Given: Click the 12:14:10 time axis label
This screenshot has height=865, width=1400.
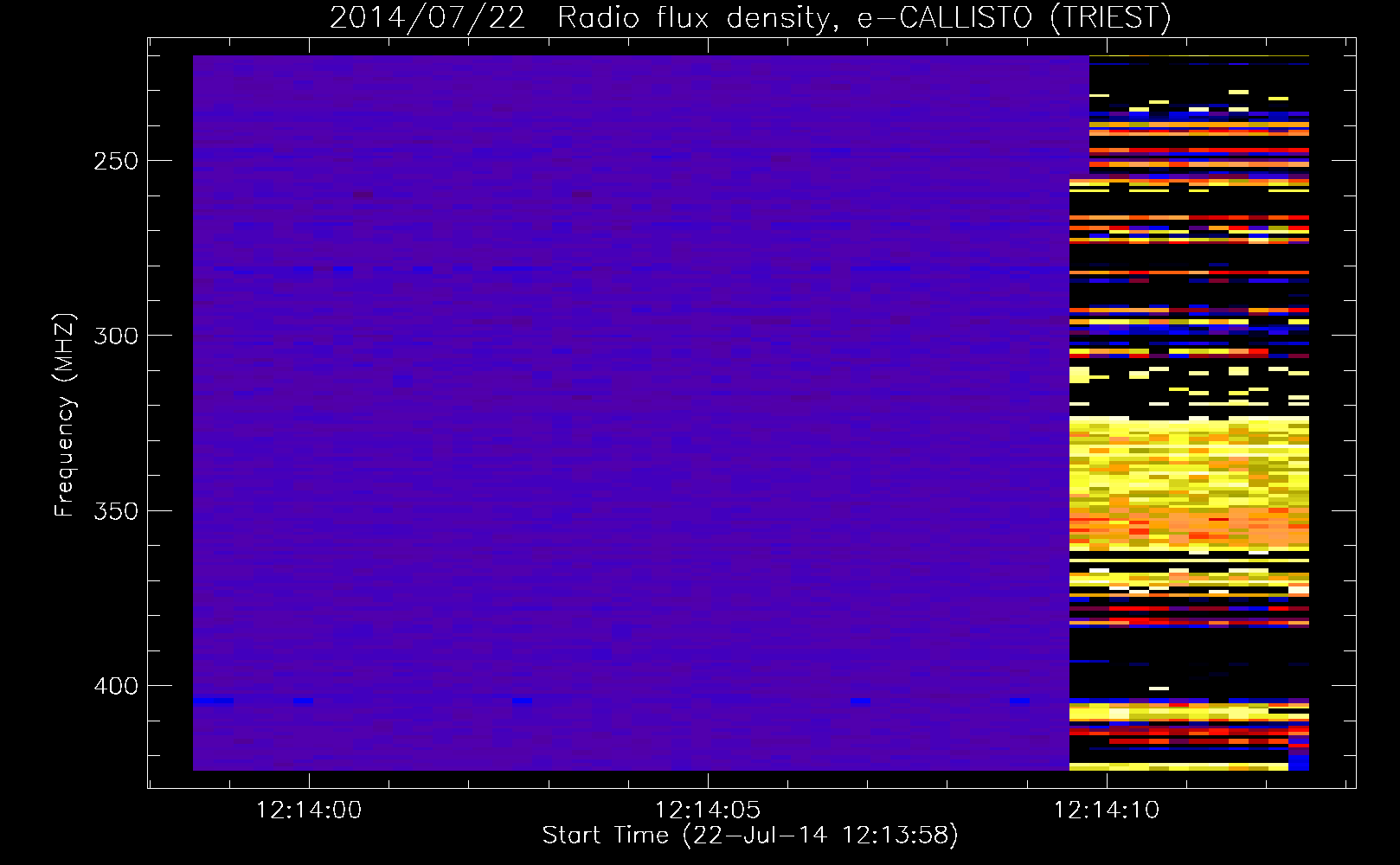Looking at the screenshot, I should [1107, 810].
